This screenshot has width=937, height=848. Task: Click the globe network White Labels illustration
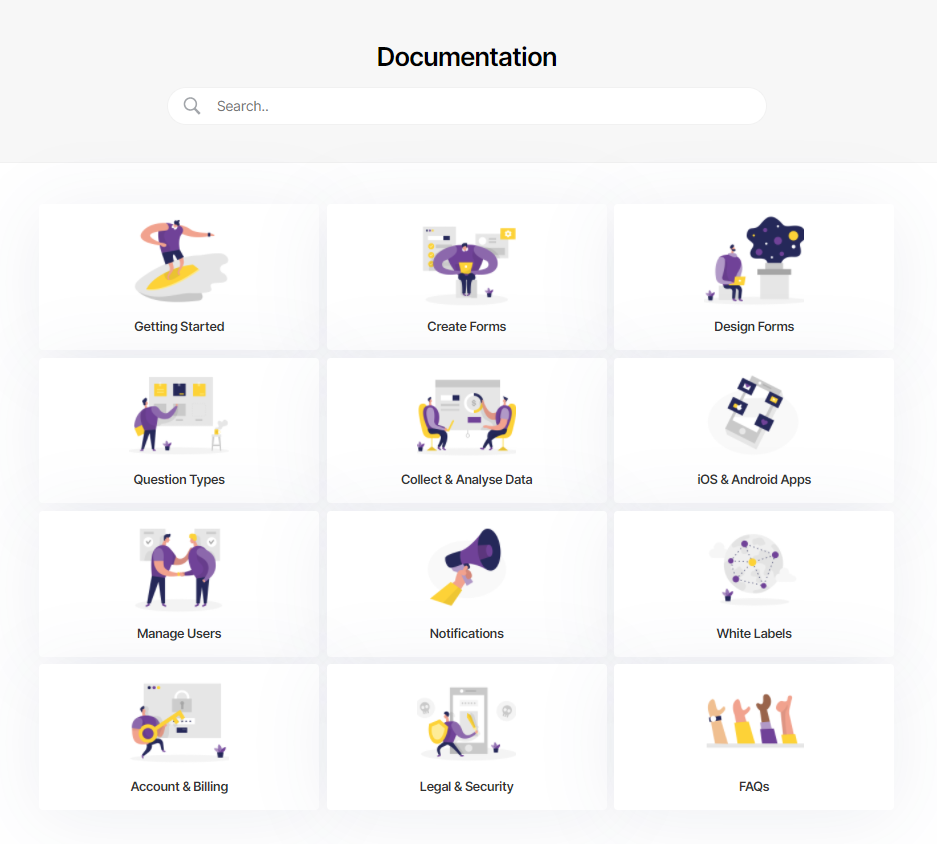click(x=754, y=568)
